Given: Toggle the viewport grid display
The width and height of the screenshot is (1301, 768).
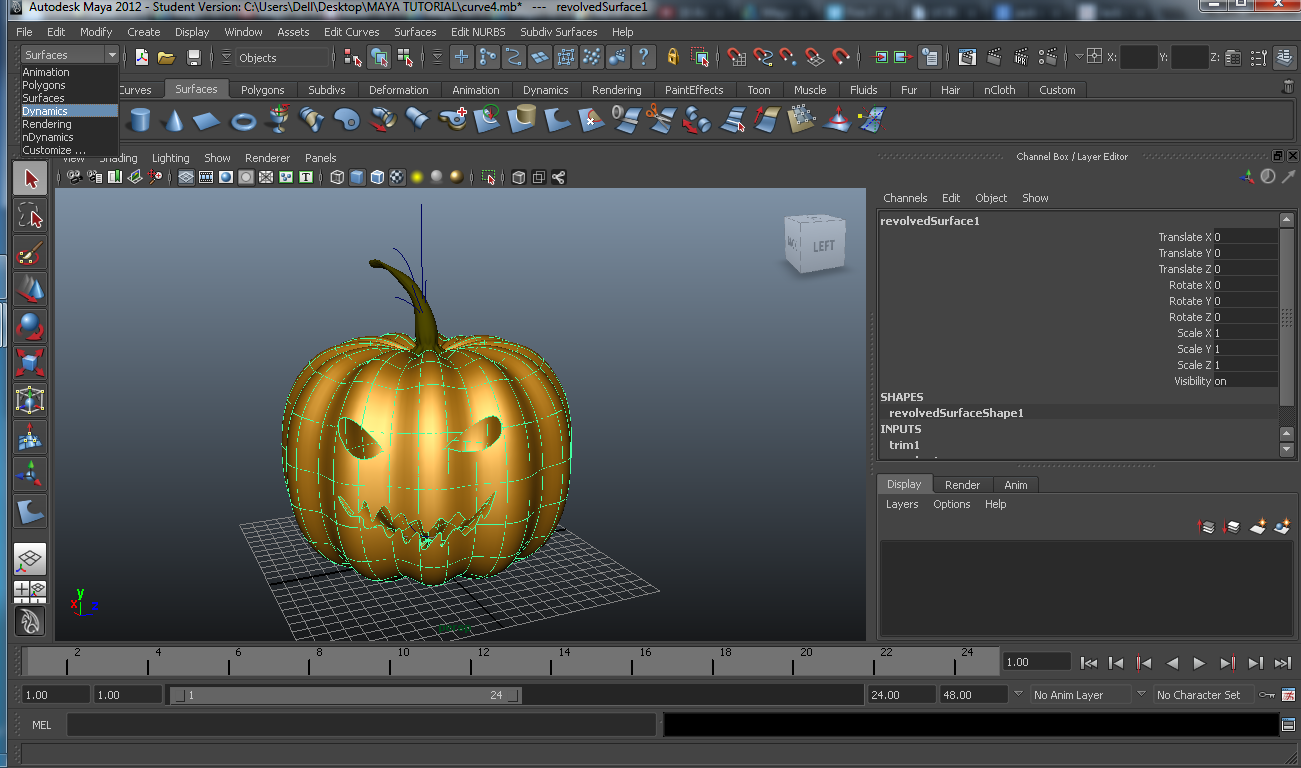Looking at the screenshot, I should pos(186,178).
